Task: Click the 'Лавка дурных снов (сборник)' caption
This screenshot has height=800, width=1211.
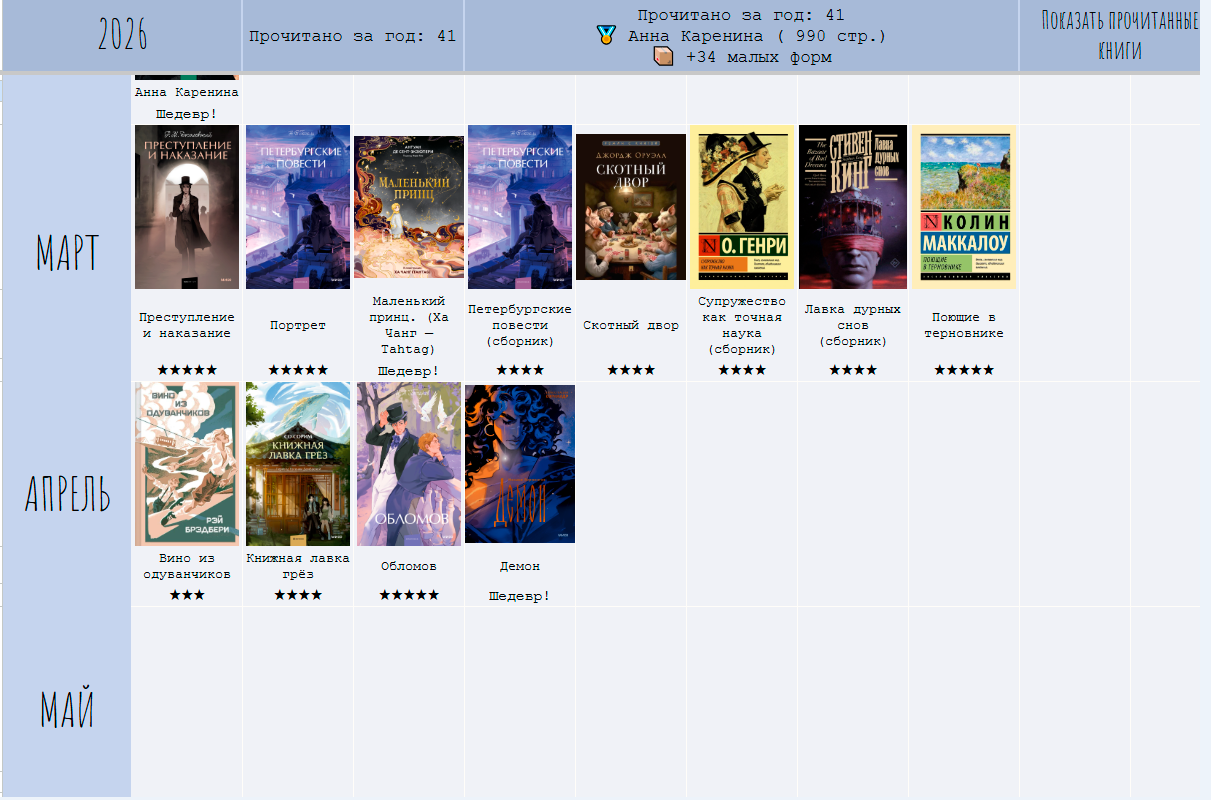Action: tap(853, 325)
